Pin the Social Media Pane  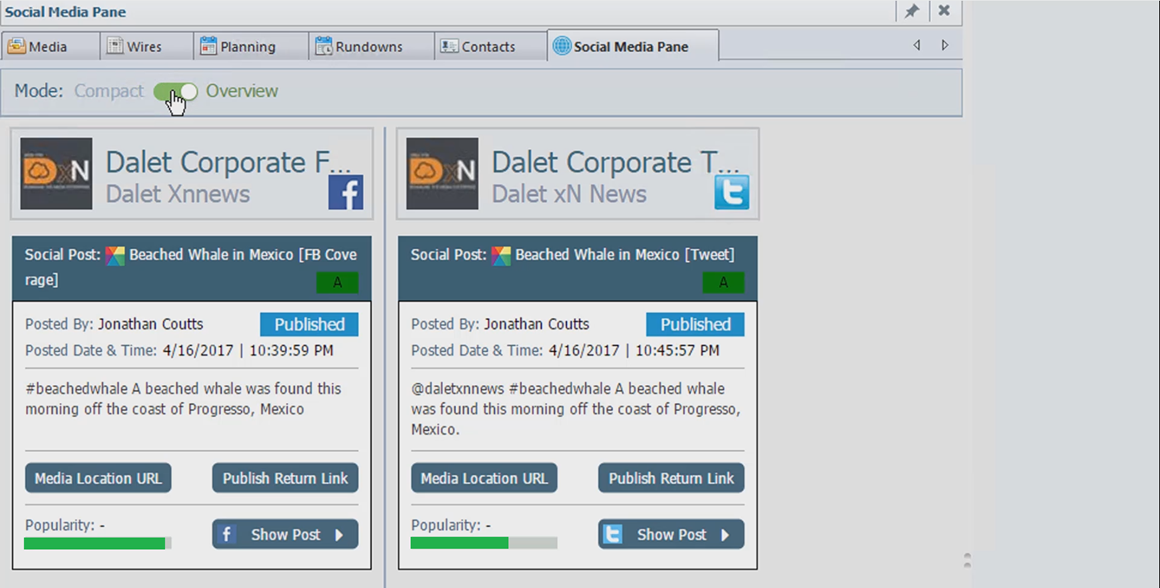pos(911,11)
